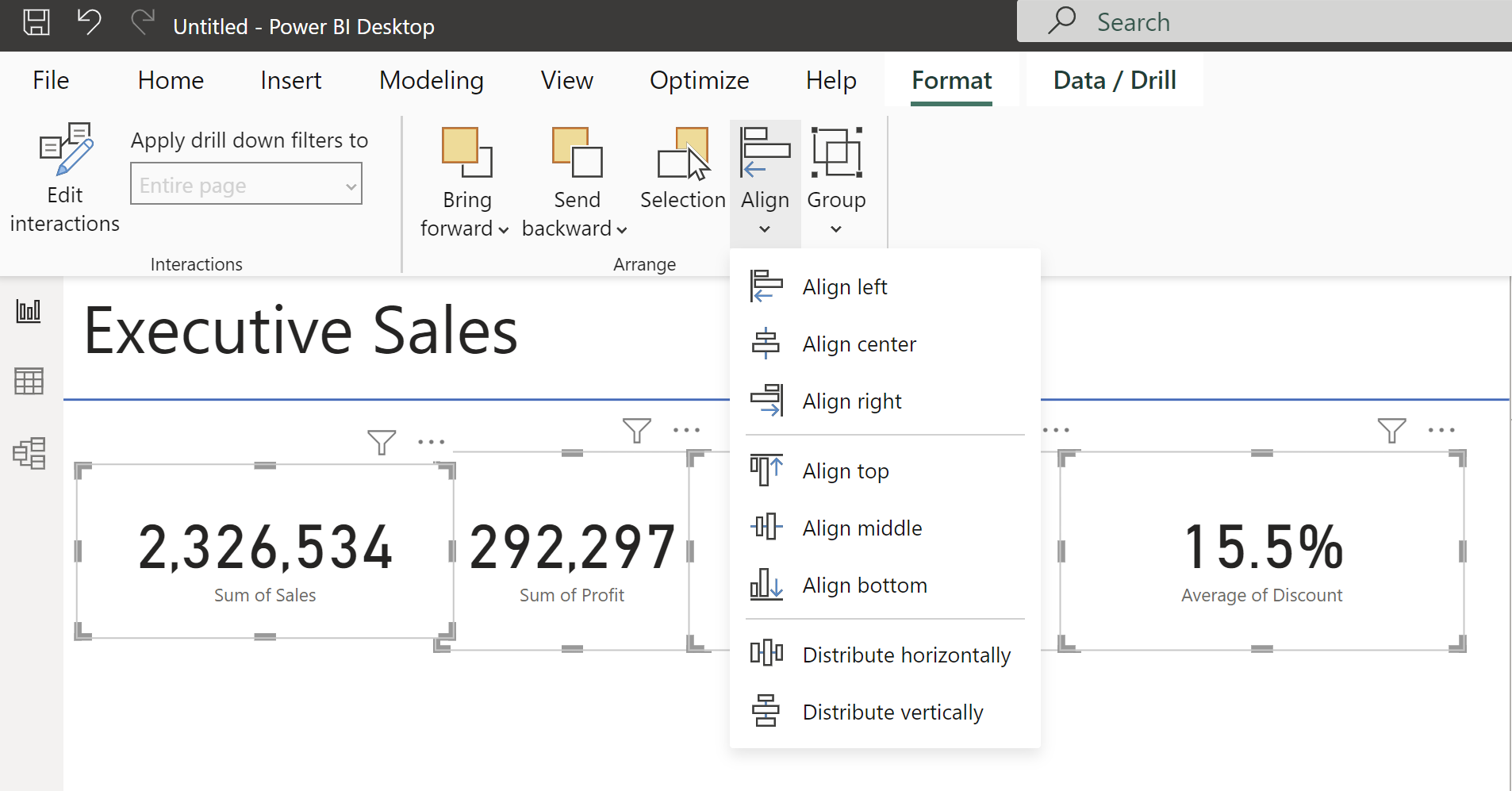This screenshot has height=791, width=1512.
Task: Open the Modeling ribbon tab
Action: point(431,80)
